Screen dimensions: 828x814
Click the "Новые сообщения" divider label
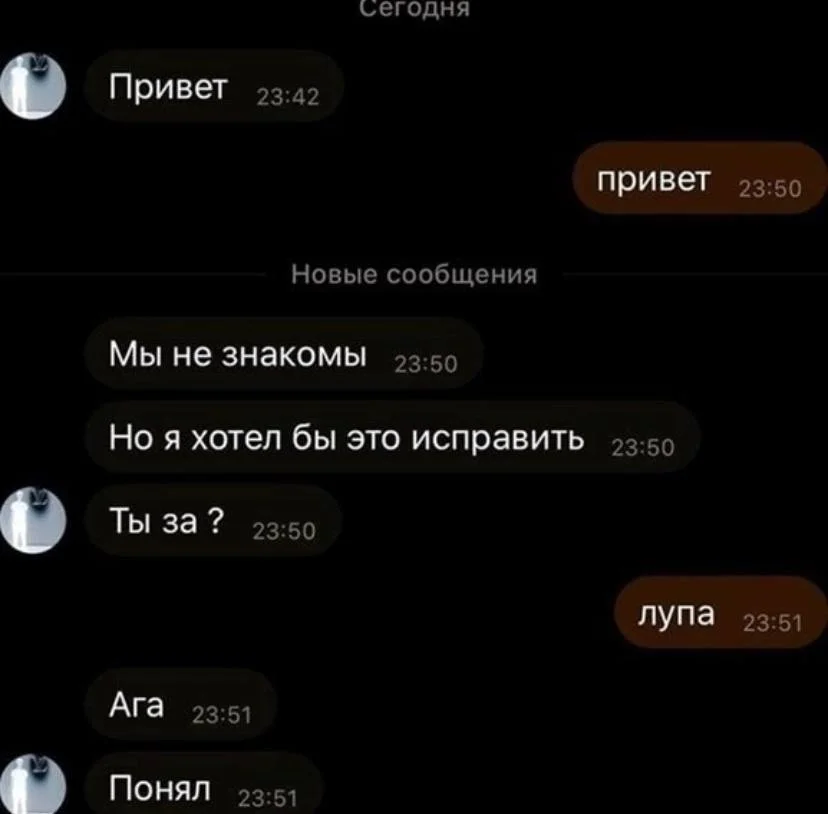pos(414,274)
